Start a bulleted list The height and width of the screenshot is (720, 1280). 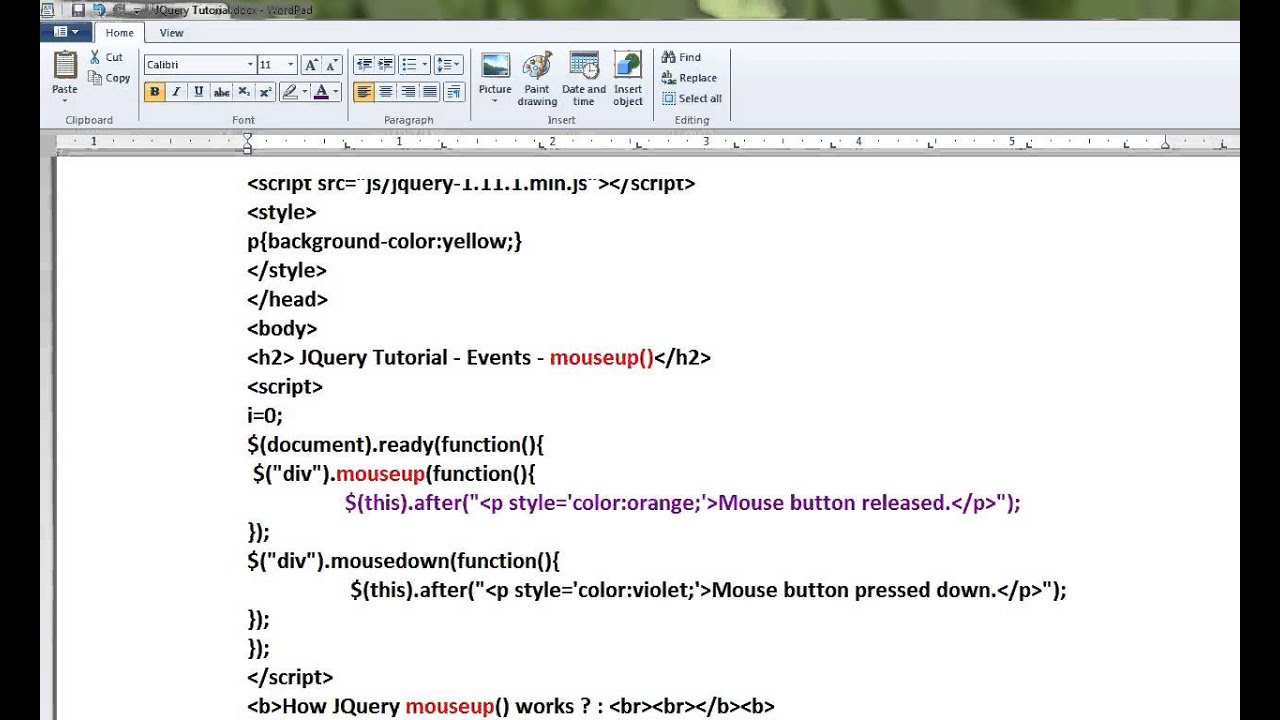pyautogui.click(x=408, y=65)
